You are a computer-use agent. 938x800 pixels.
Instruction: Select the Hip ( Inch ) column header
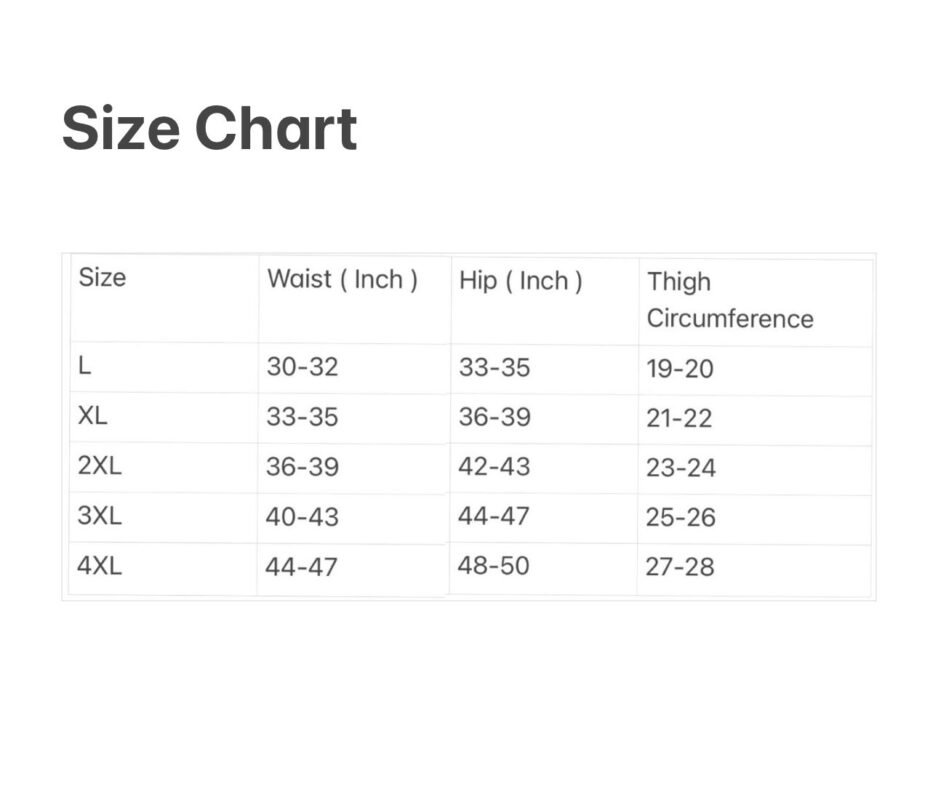[520, 281]
